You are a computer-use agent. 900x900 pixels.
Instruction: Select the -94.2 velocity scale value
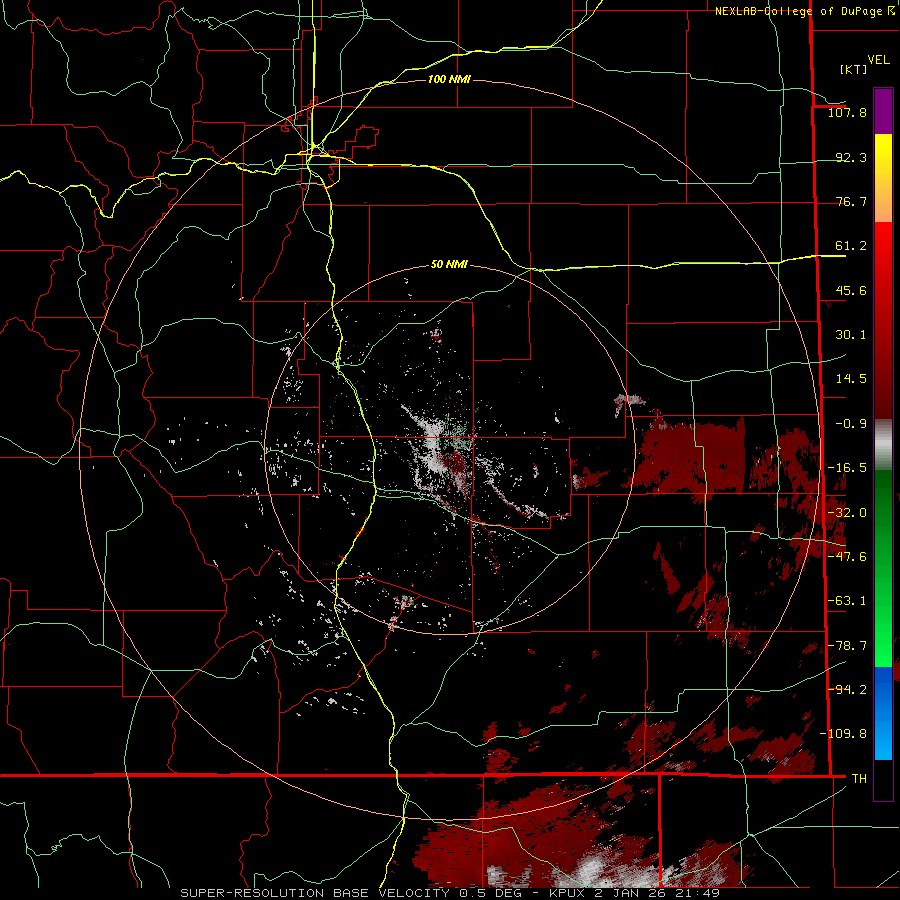(847, 690)
